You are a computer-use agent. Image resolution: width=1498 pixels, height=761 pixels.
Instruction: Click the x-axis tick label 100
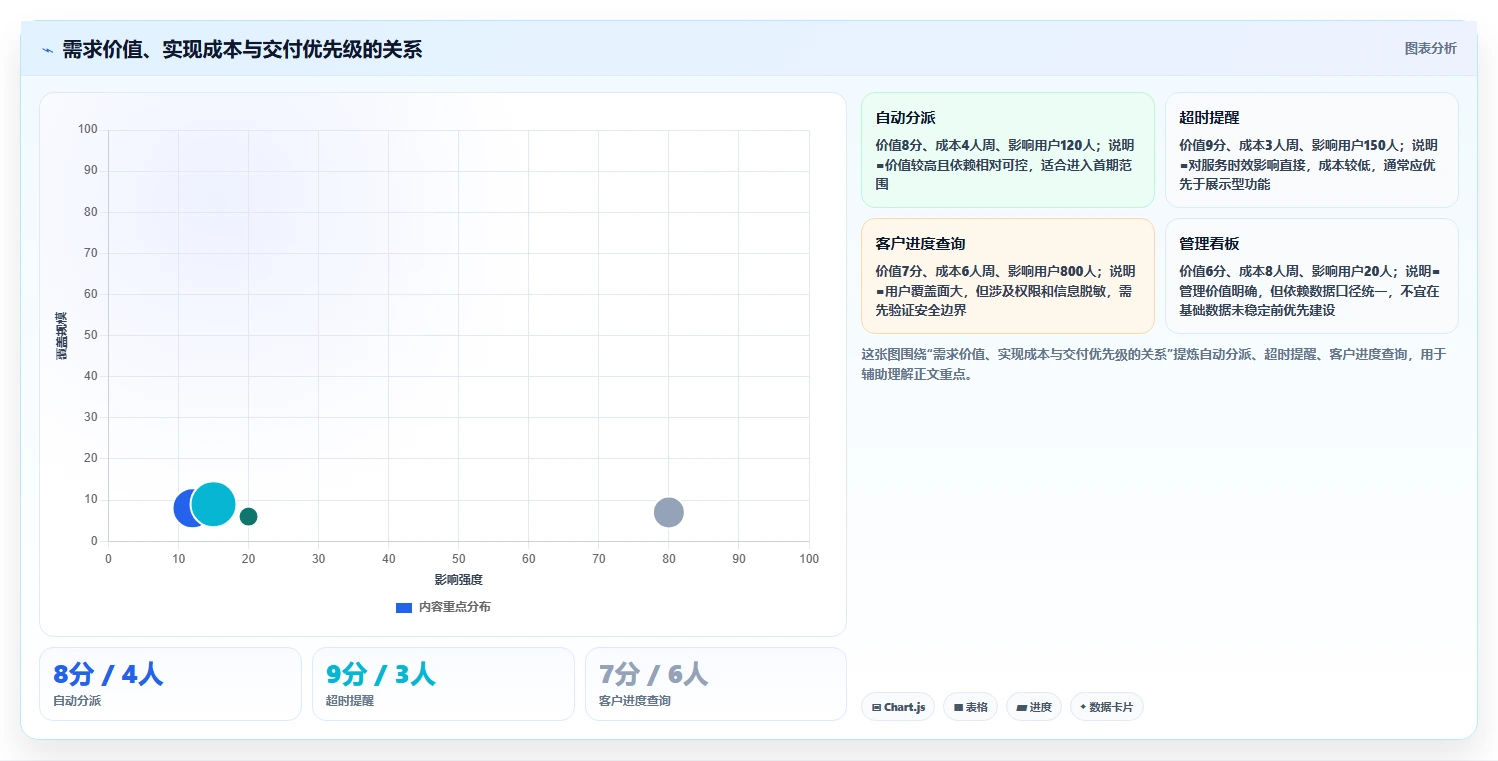click(x=809, y=559)
